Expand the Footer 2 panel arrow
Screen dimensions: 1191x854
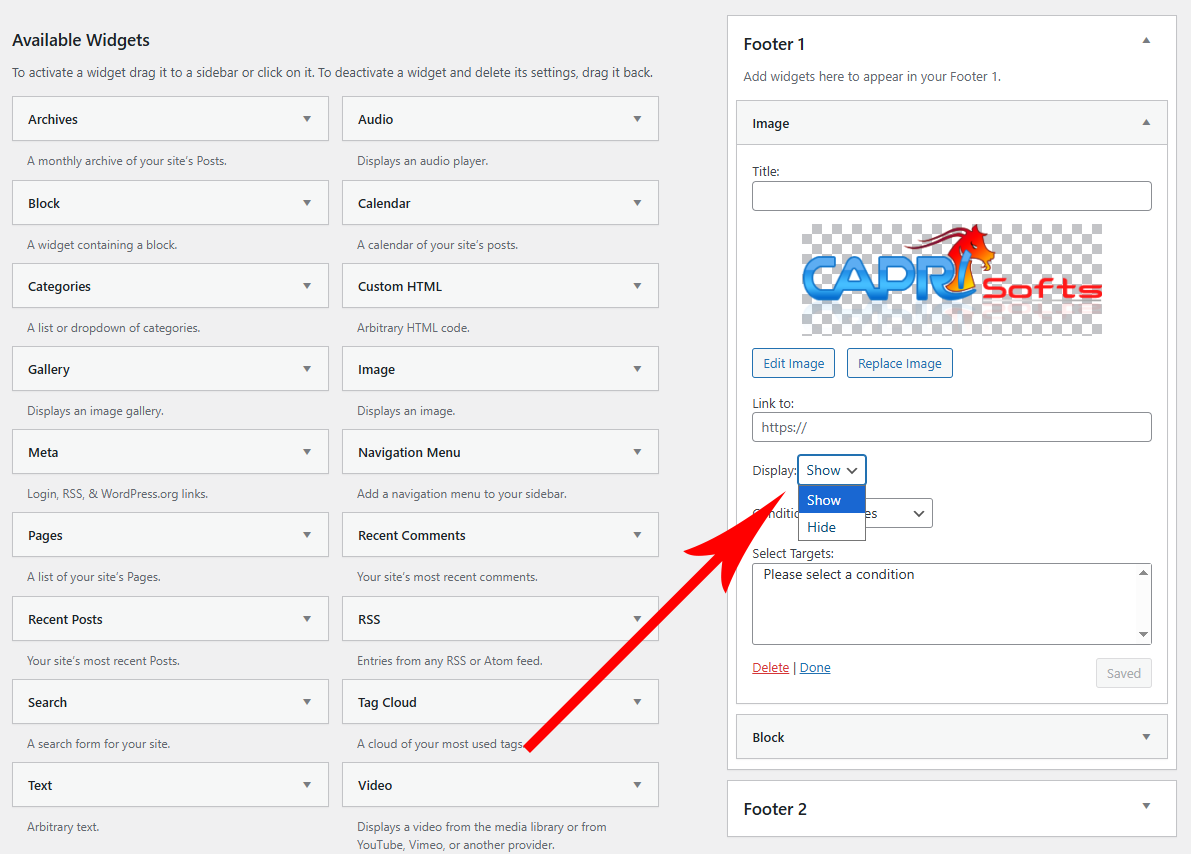[x=1146, y=805]
